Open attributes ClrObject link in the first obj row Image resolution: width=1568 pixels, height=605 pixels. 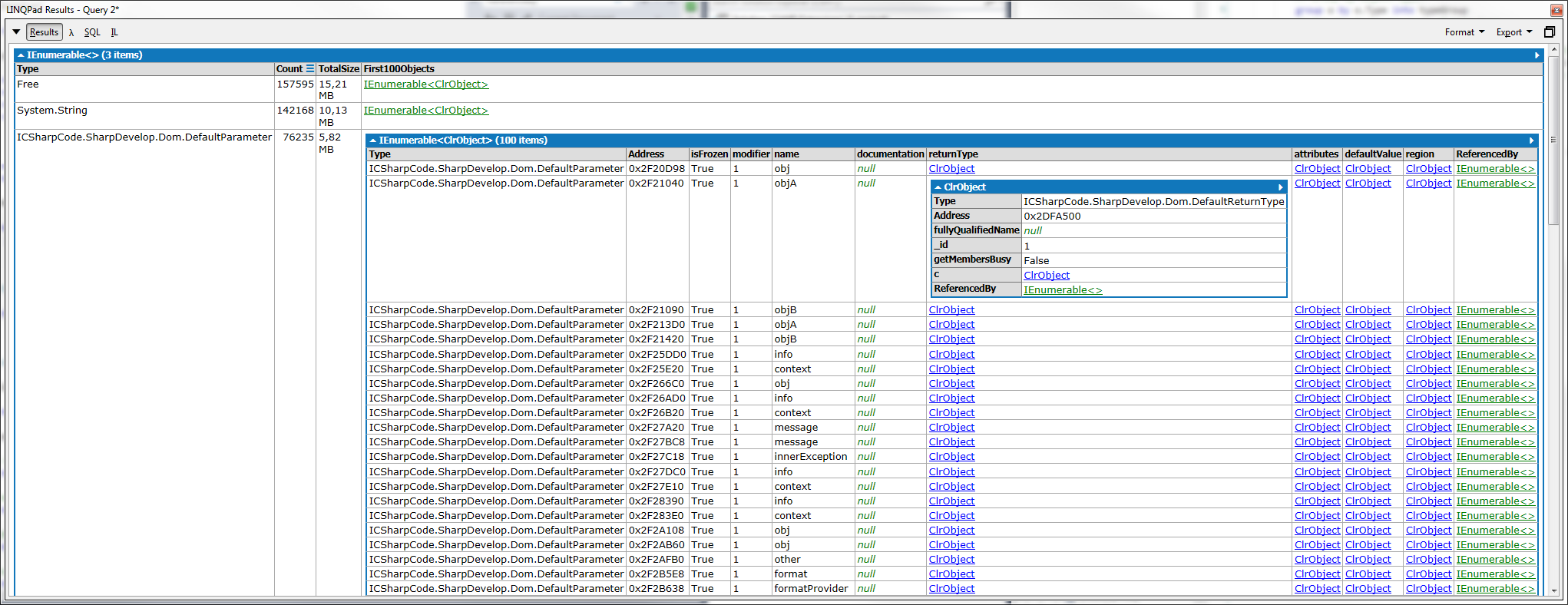click(1317, 169)
